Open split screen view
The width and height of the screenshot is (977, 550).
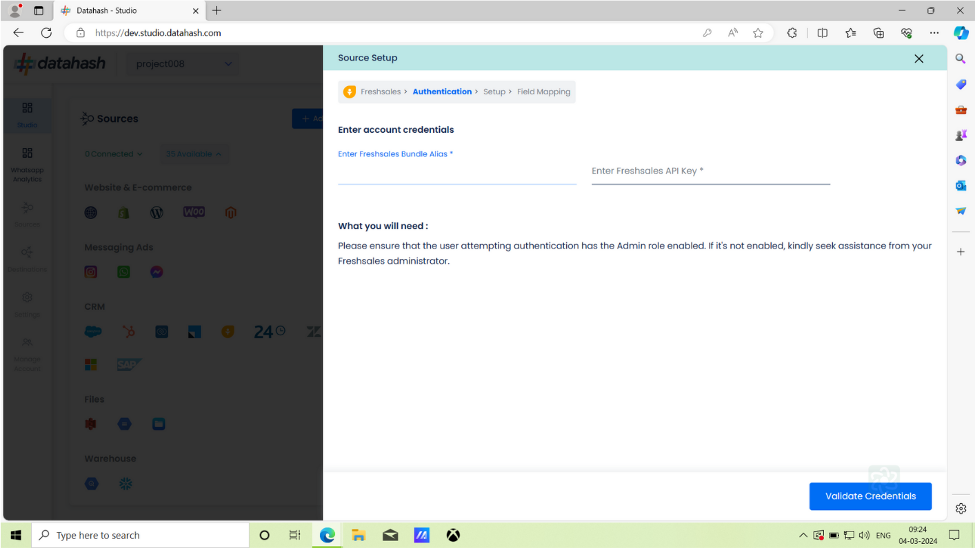pos(822,33)
